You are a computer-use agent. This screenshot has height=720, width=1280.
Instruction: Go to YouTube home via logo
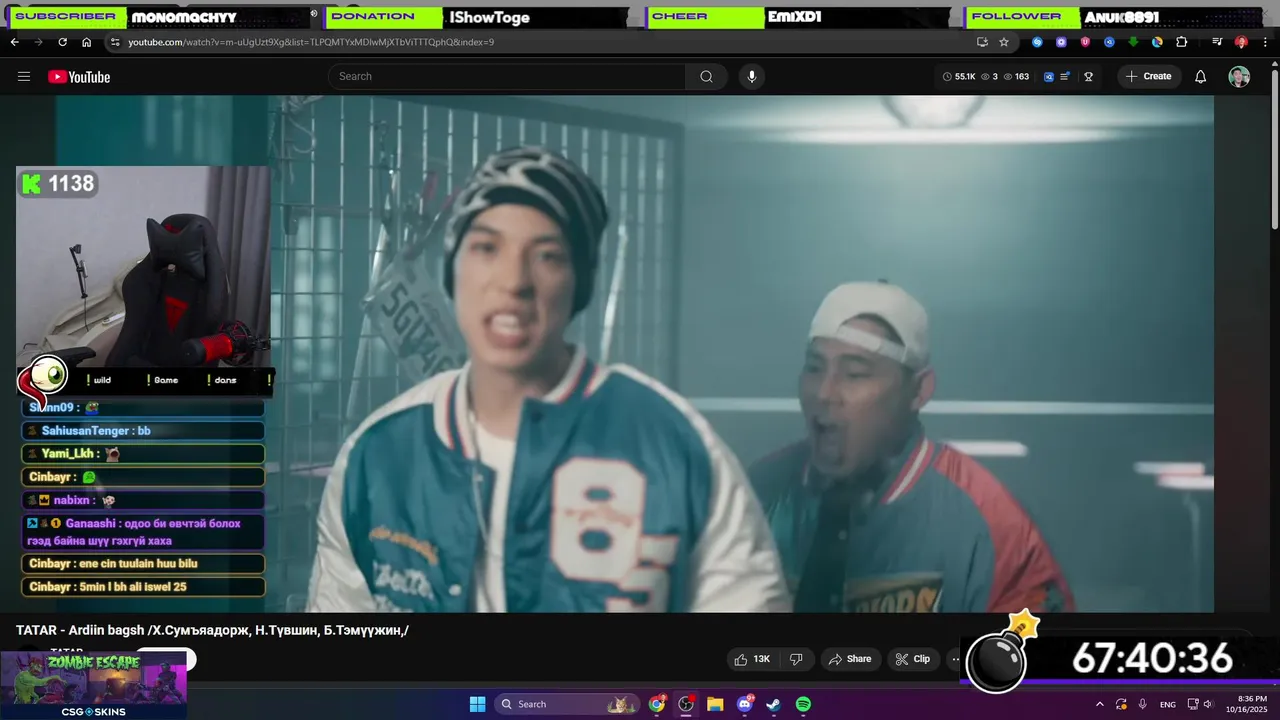tap(79, 77)
